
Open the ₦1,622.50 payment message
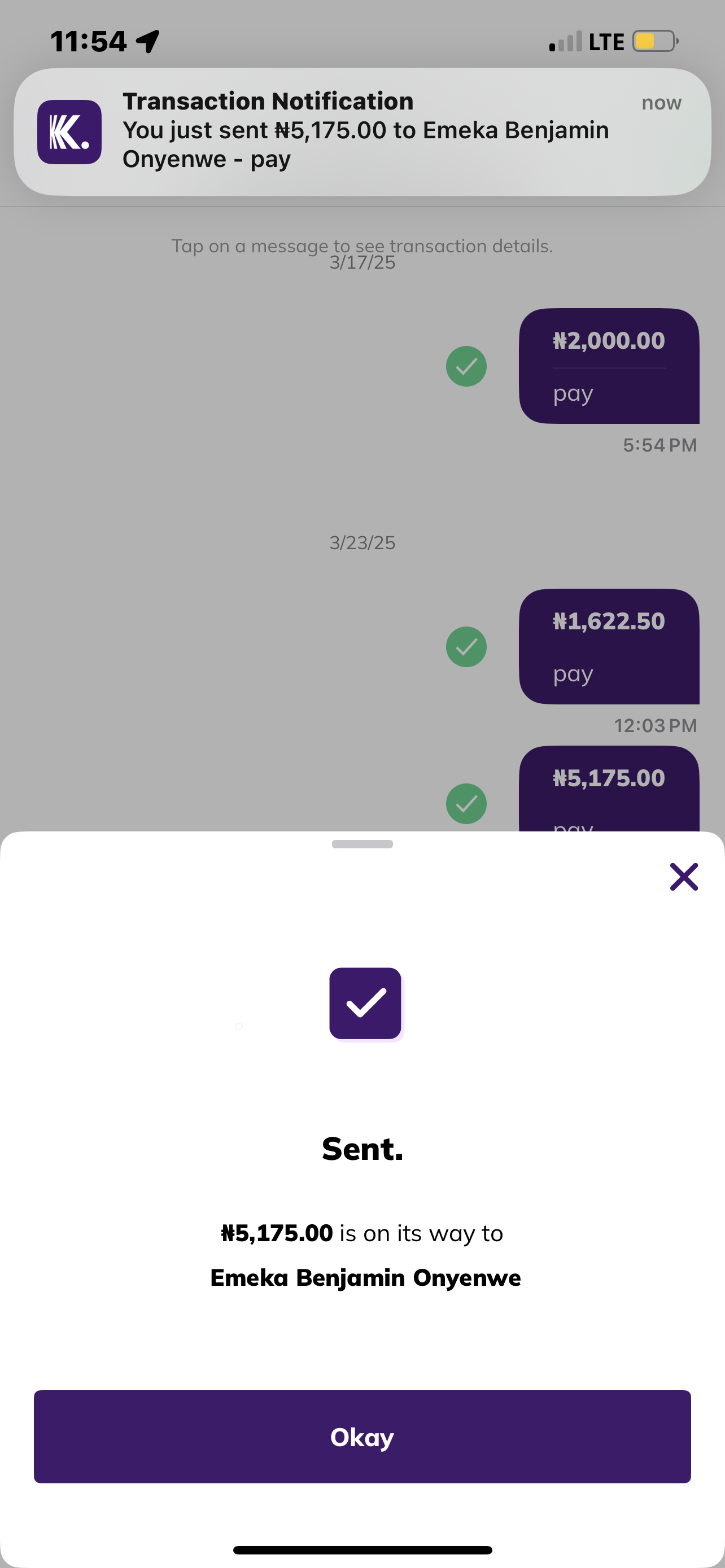(x=609, y=646)
